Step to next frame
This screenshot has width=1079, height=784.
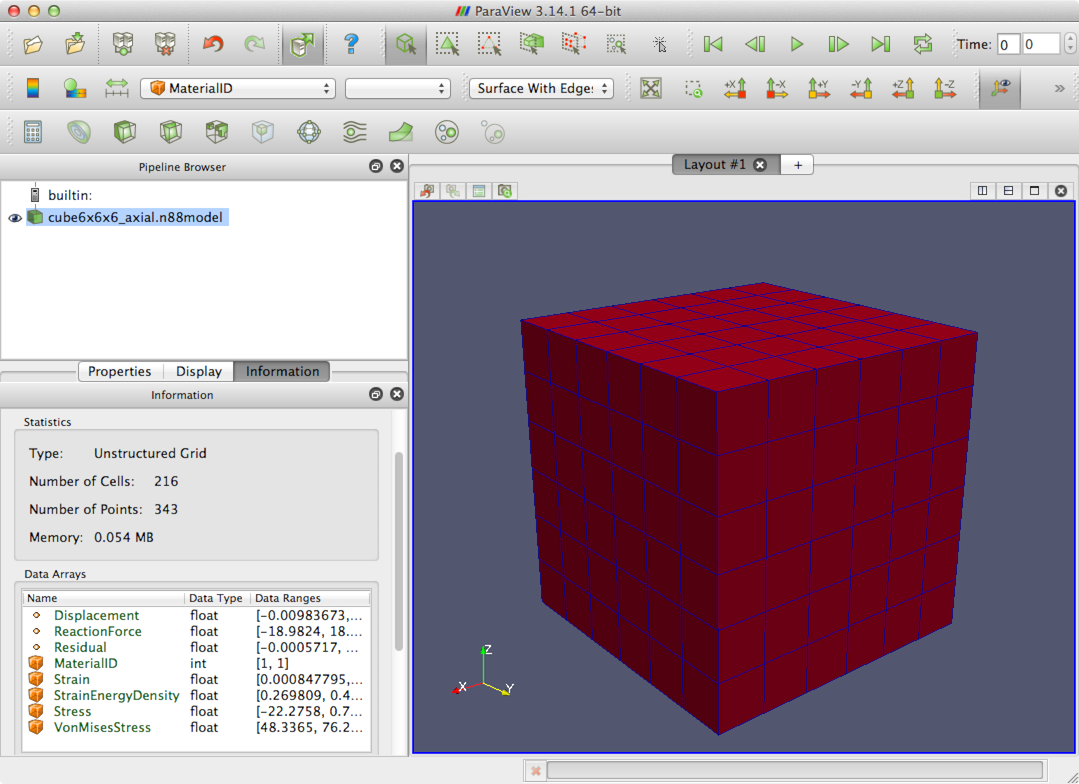[838, 44]
